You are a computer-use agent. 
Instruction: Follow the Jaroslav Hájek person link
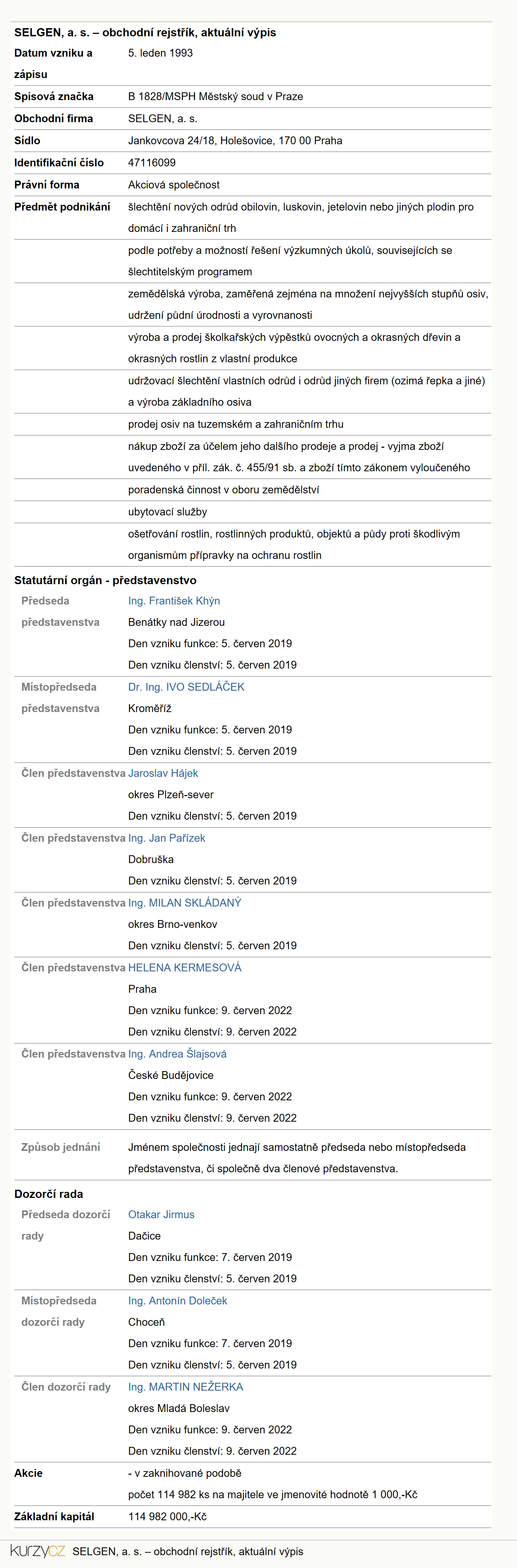click(163, 773)
